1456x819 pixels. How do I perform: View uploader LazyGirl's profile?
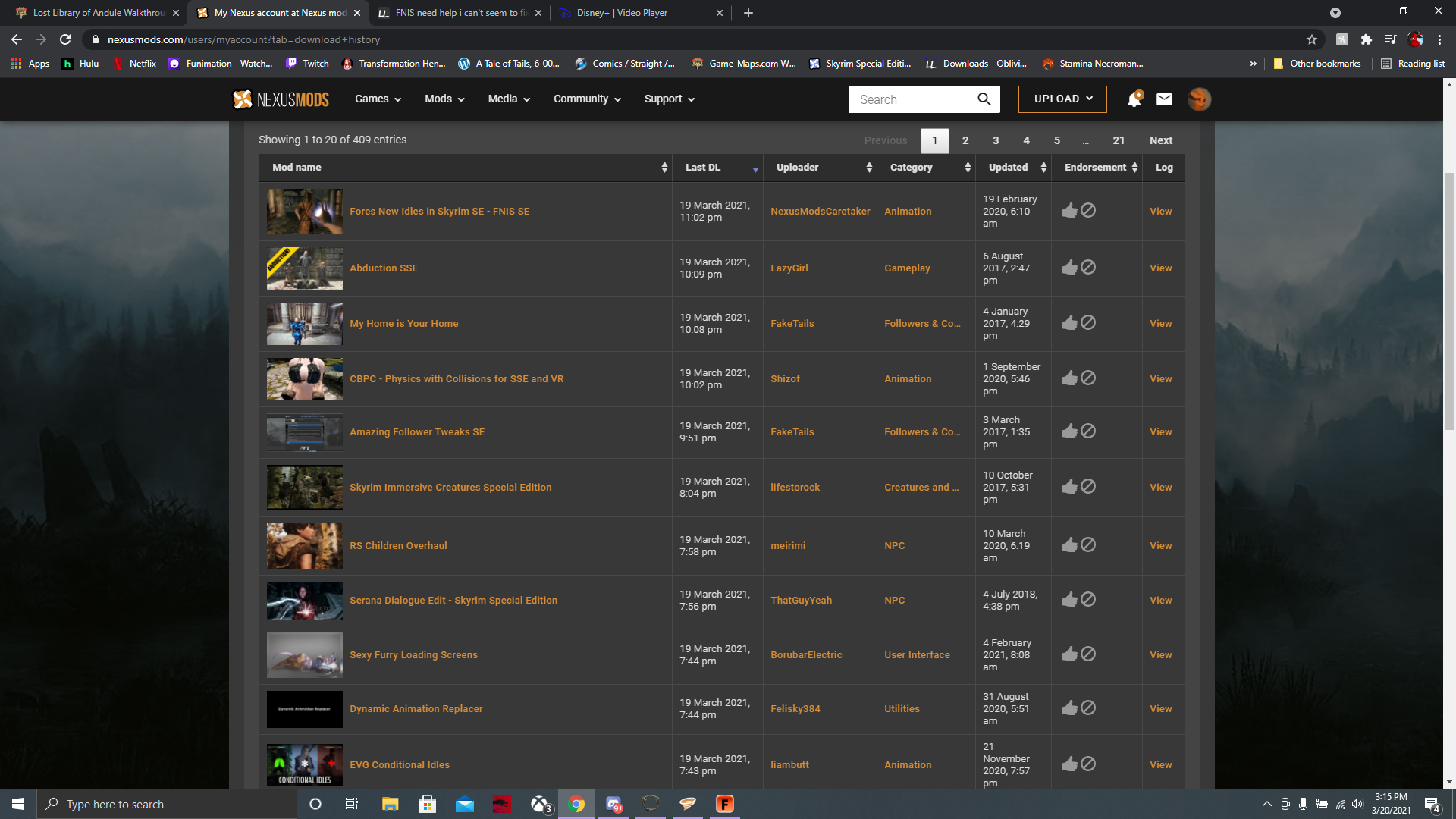[789, 268]
